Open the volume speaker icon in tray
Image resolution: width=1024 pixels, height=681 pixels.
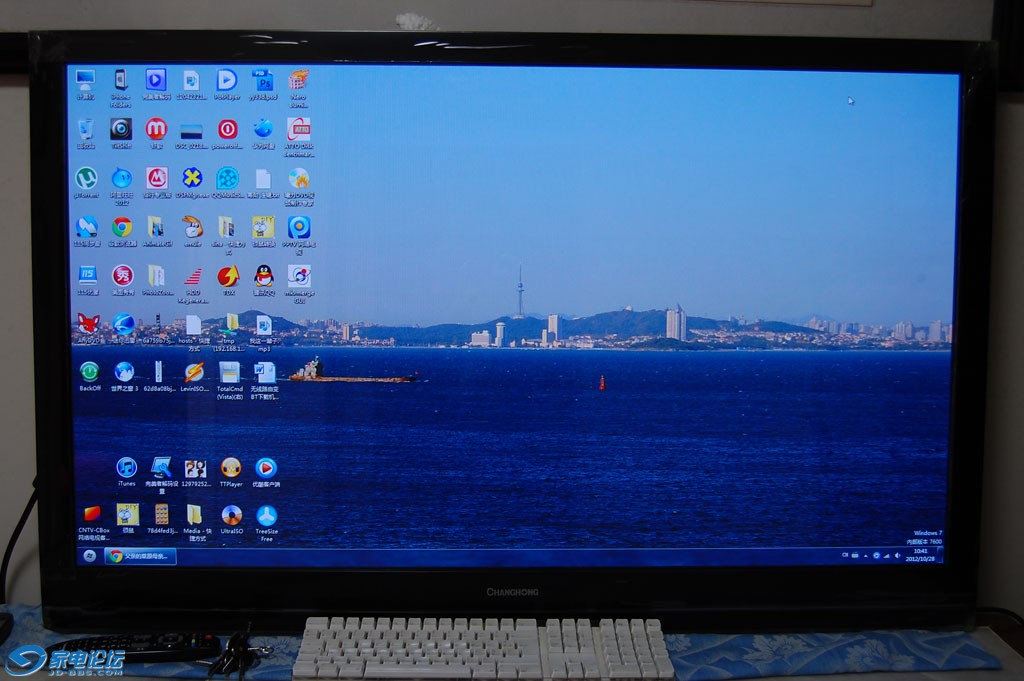(898, 555)
